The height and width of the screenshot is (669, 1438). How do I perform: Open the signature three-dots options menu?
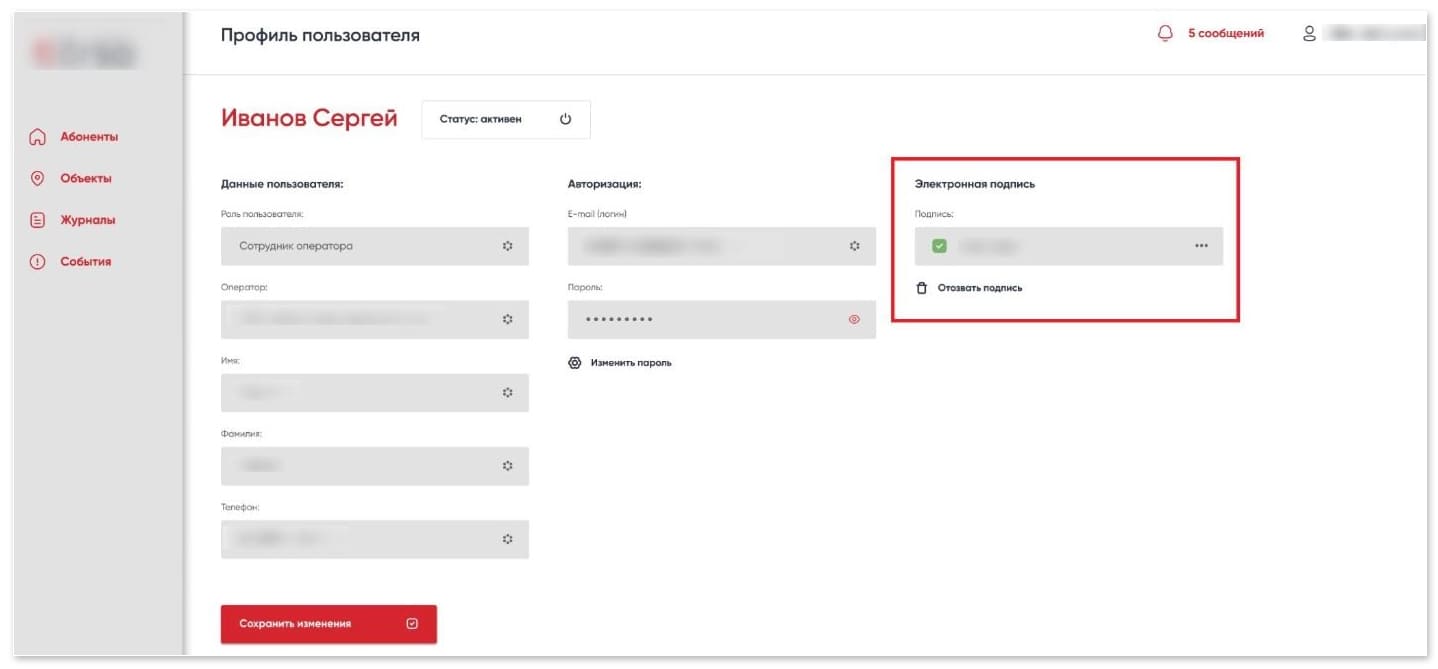pos(1201,246)
